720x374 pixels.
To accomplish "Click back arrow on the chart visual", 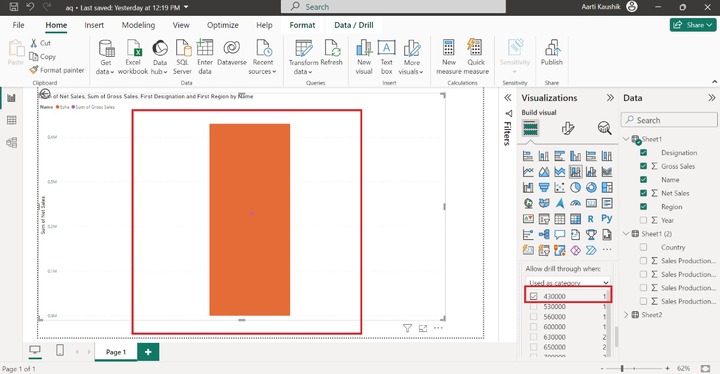I will pos(45,94).
